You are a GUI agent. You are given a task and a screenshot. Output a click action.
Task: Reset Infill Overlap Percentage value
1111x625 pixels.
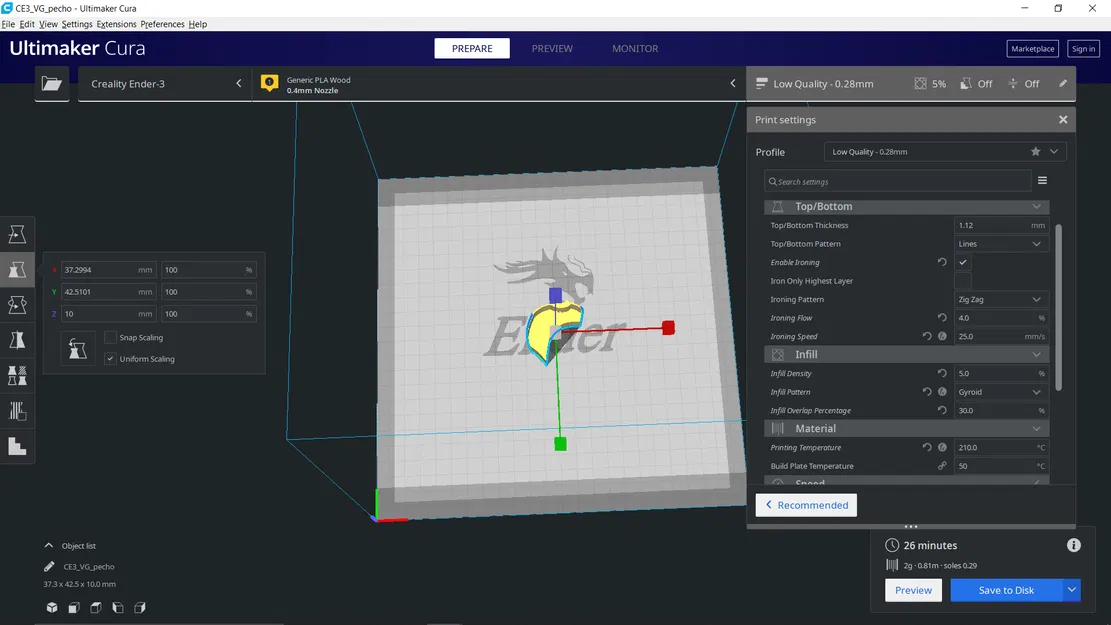(x=942, y=410)
